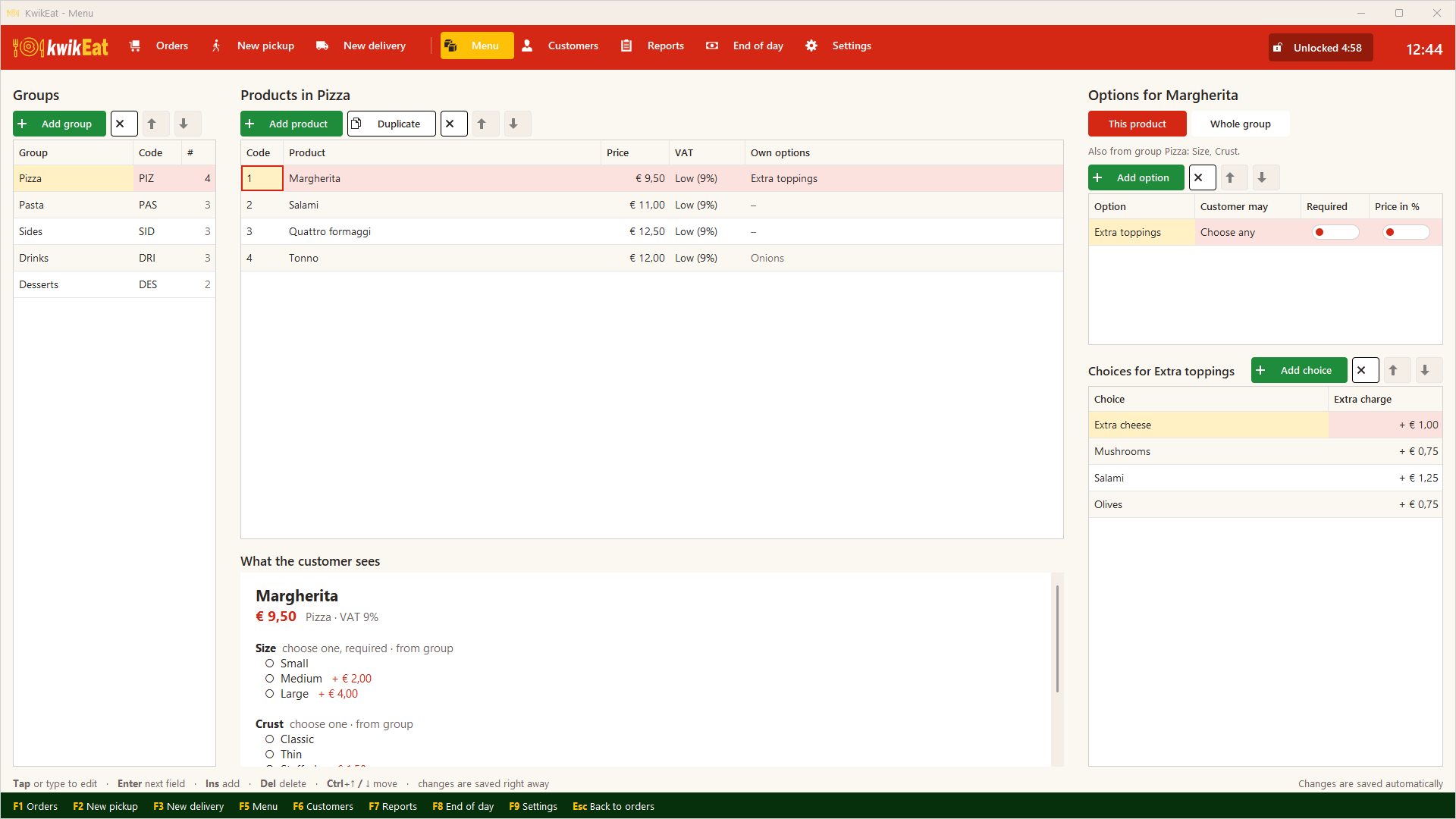Viewport: 1456px width, 819px height.
Task: Select Small size radio in preview
Action: (269, 664)
